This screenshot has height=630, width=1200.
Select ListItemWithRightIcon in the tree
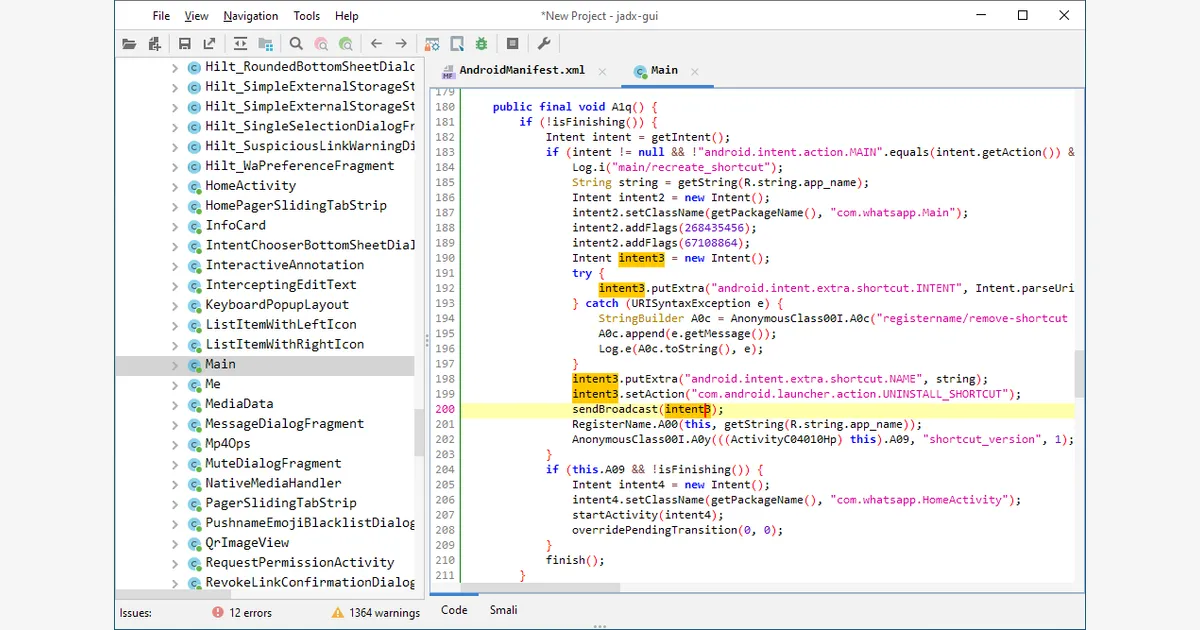coord(285,344)
